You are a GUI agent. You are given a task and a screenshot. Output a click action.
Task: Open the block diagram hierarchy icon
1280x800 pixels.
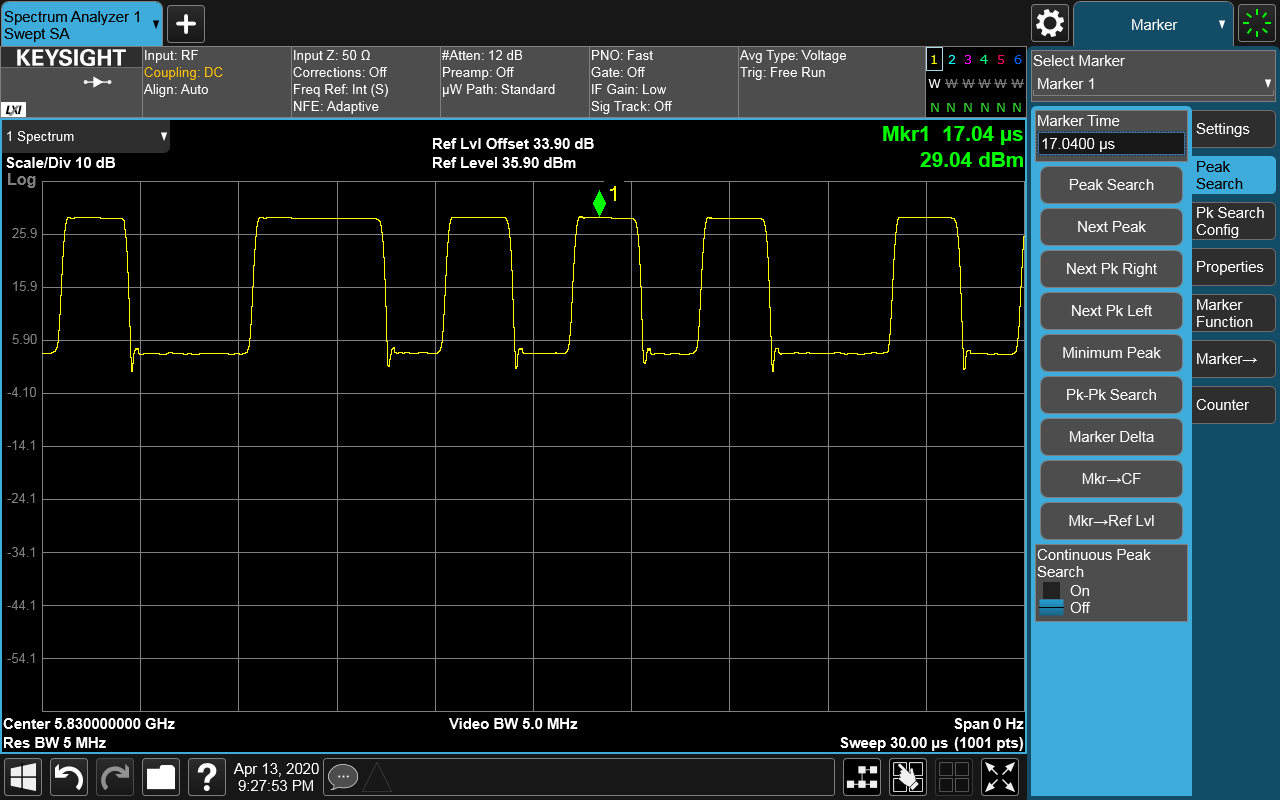[x=862, y=777]
